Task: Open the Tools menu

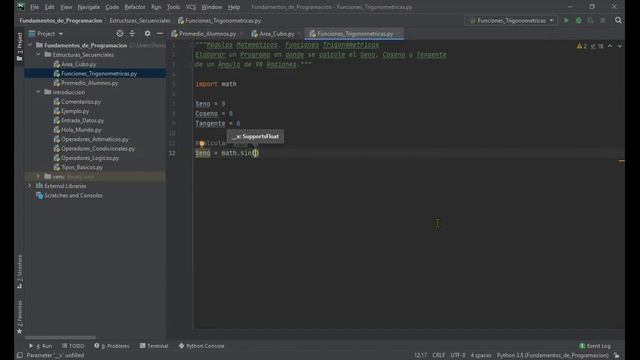Action: tap(173, 7)
